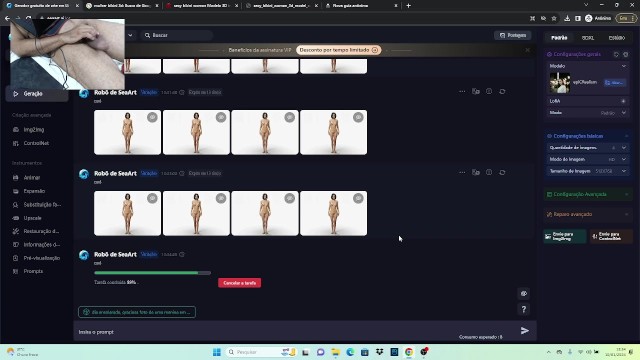
Task: Add a LoRA with the plus icon
Action: pyautogui.click(x=623, y=101)
